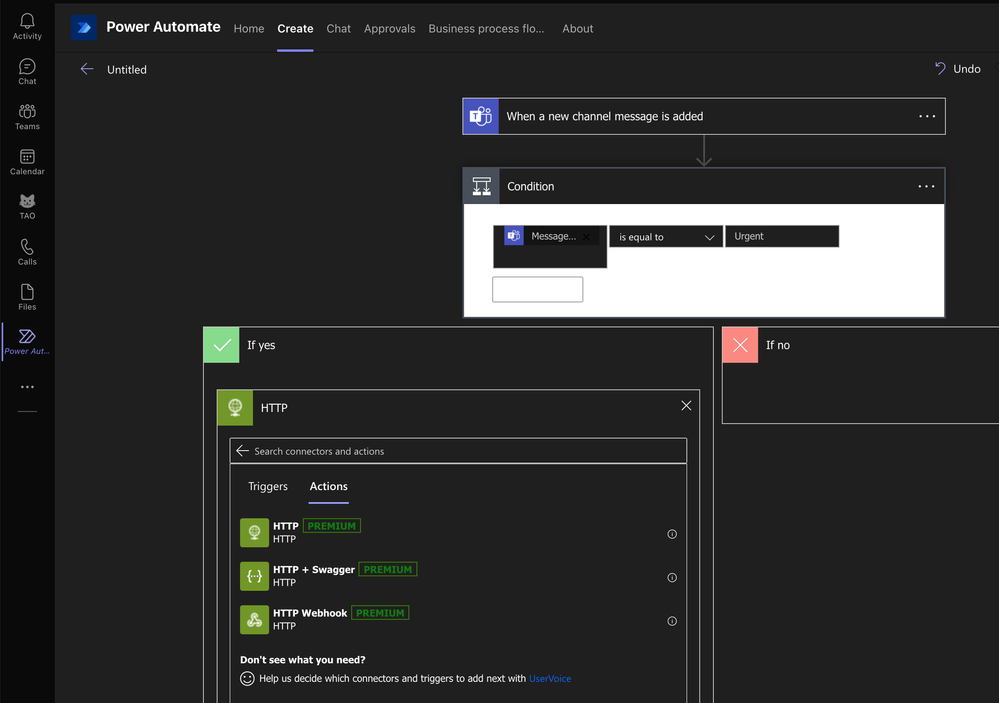
Task: Select the HTTP premium action
Action: pos(458,532)
